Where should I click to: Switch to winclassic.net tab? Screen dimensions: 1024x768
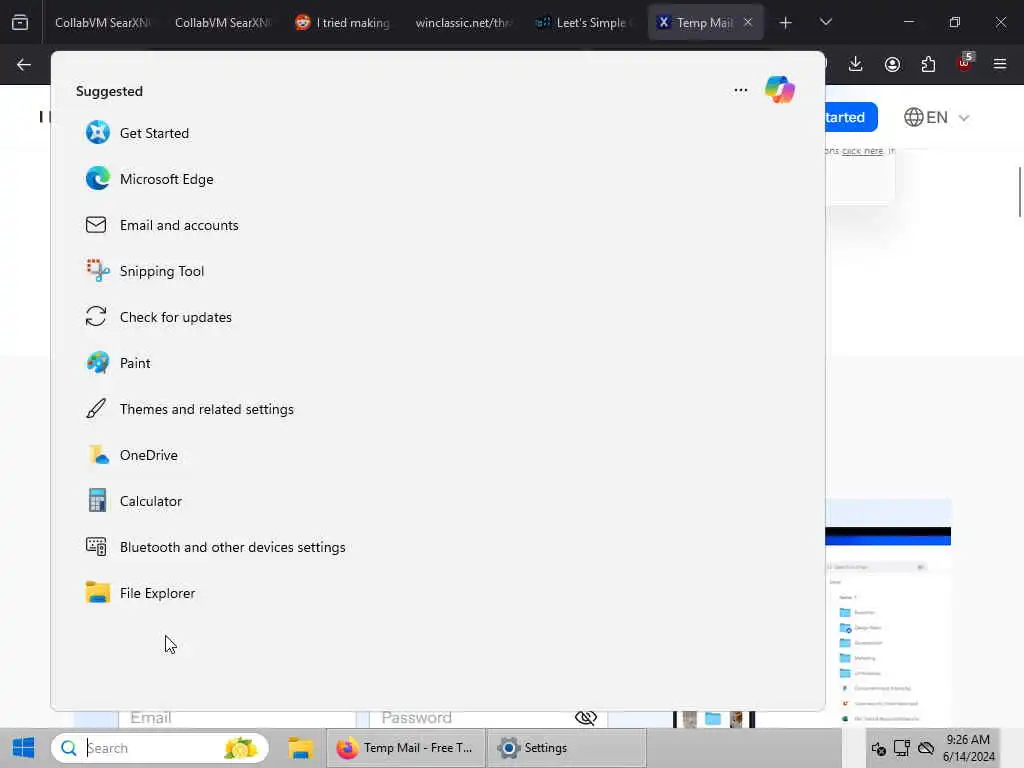click(463, 22)
